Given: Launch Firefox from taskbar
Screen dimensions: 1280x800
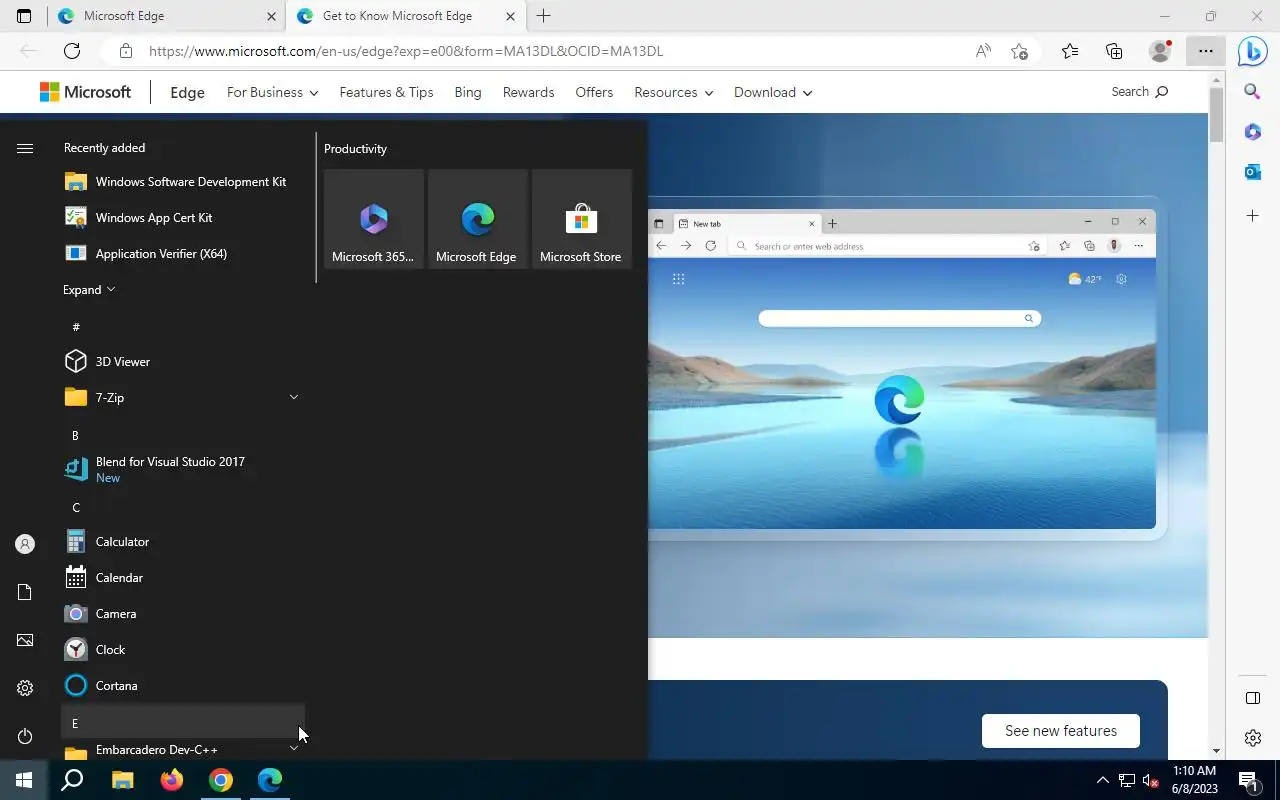Looking at the screenshot, I should 172,780.
